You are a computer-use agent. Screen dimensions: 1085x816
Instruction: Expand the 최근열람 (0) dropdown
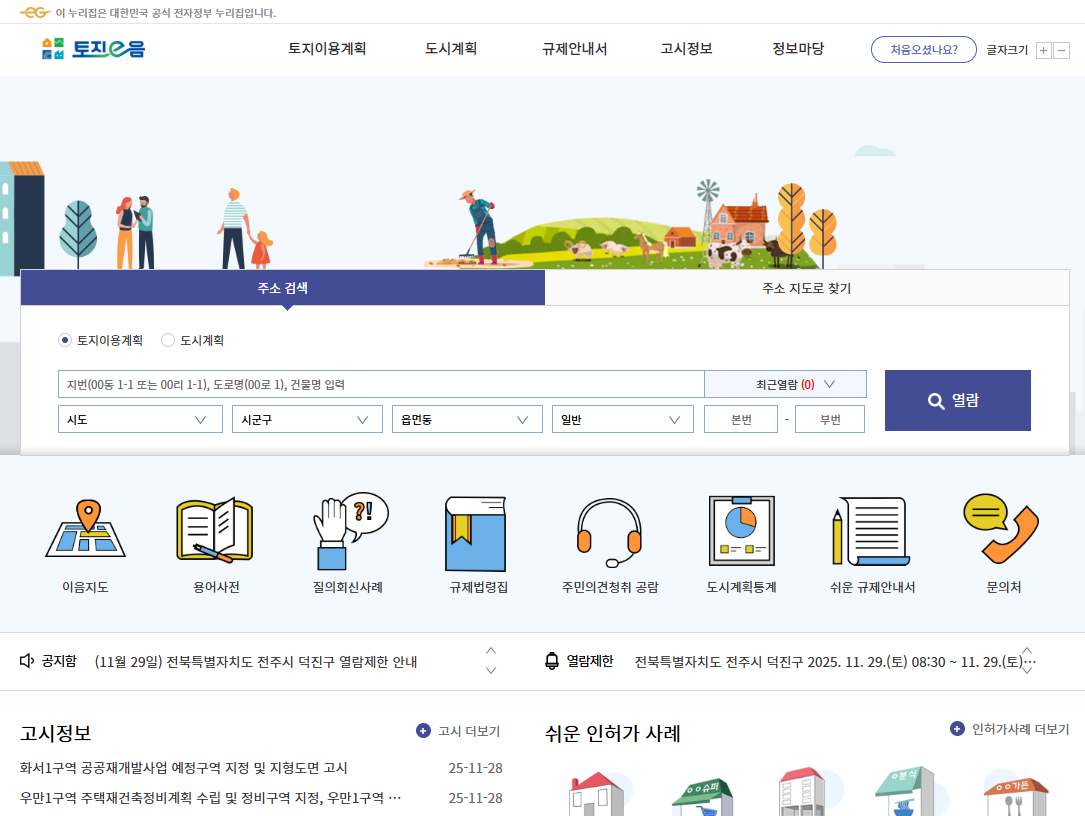point(786,383)
